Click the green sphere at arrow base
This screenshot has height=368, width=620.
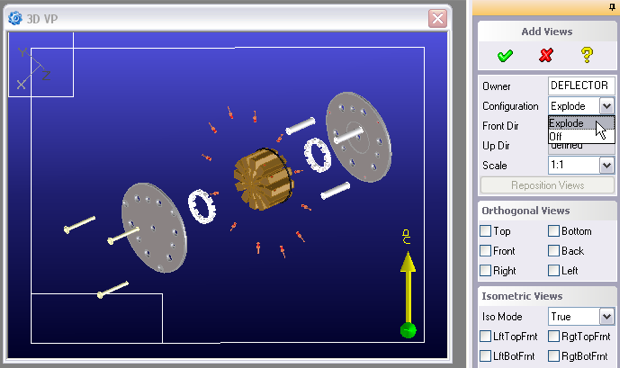[408, 330]
